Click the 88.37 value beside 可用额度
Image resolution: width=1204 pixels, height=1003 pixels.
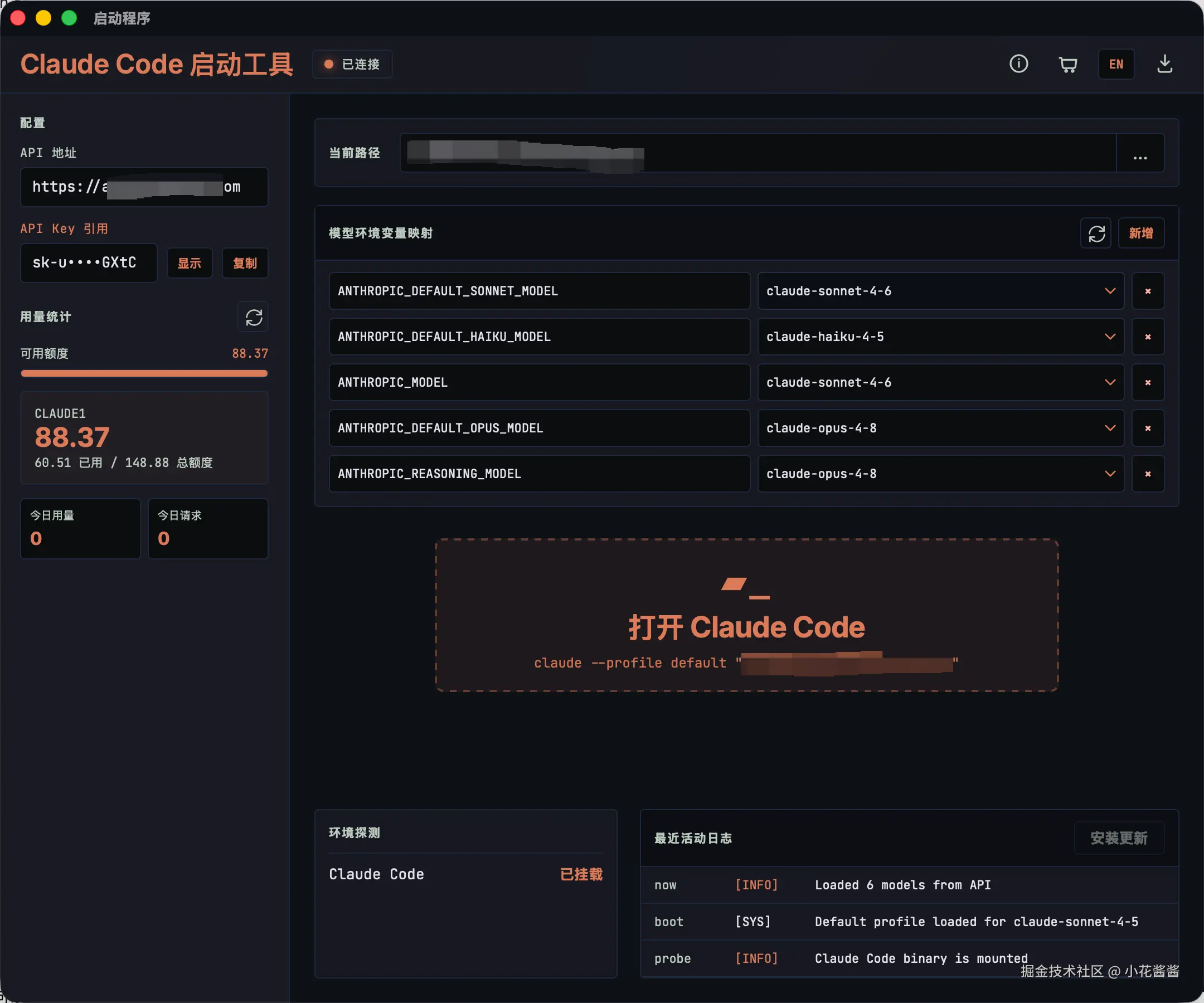(250, 354)
